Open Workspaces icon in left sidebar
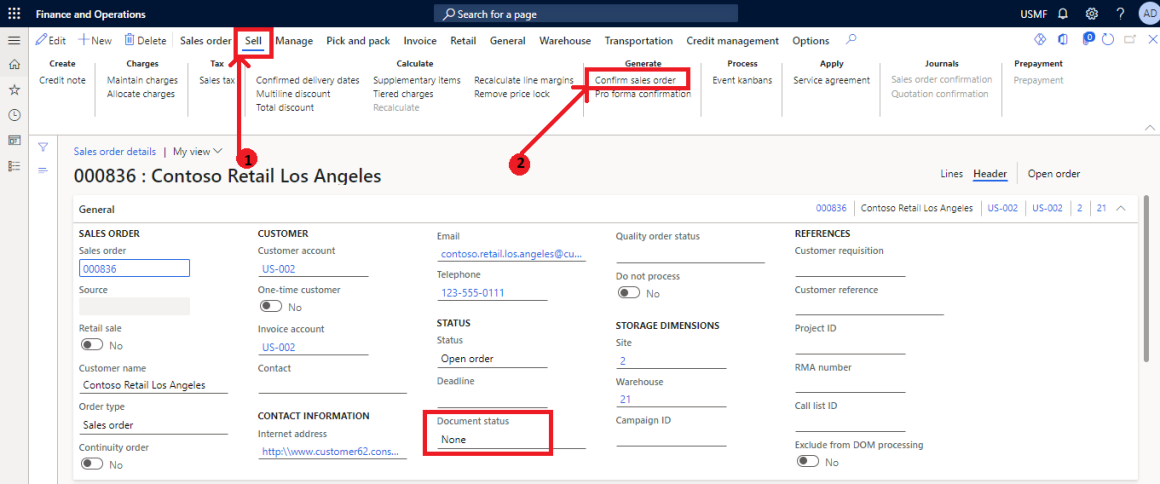The height and width of the screenshot is (484, 1160). coord(14,140)
